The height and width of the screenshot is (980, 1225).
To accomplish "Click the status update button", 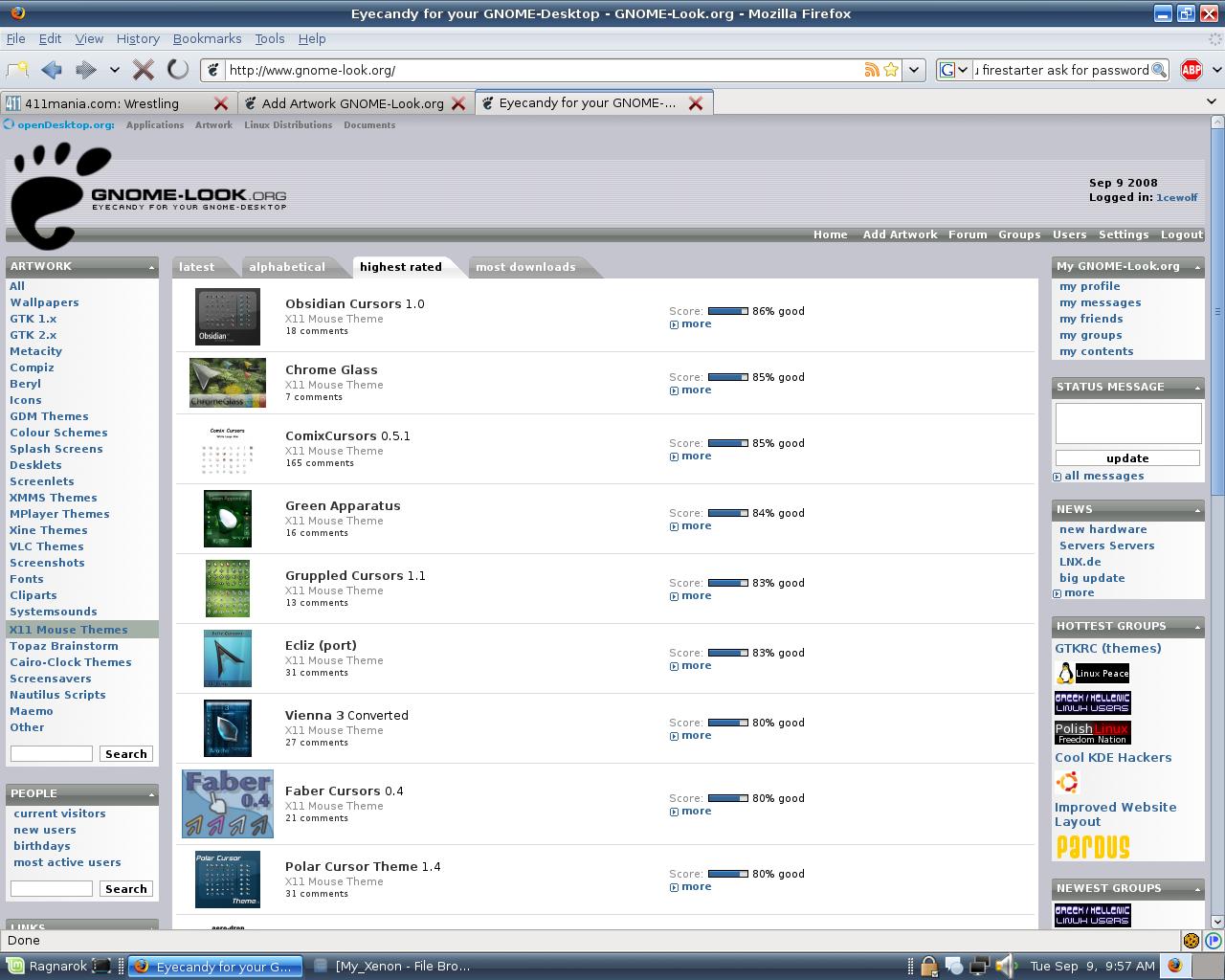I will pos(1127,458).
